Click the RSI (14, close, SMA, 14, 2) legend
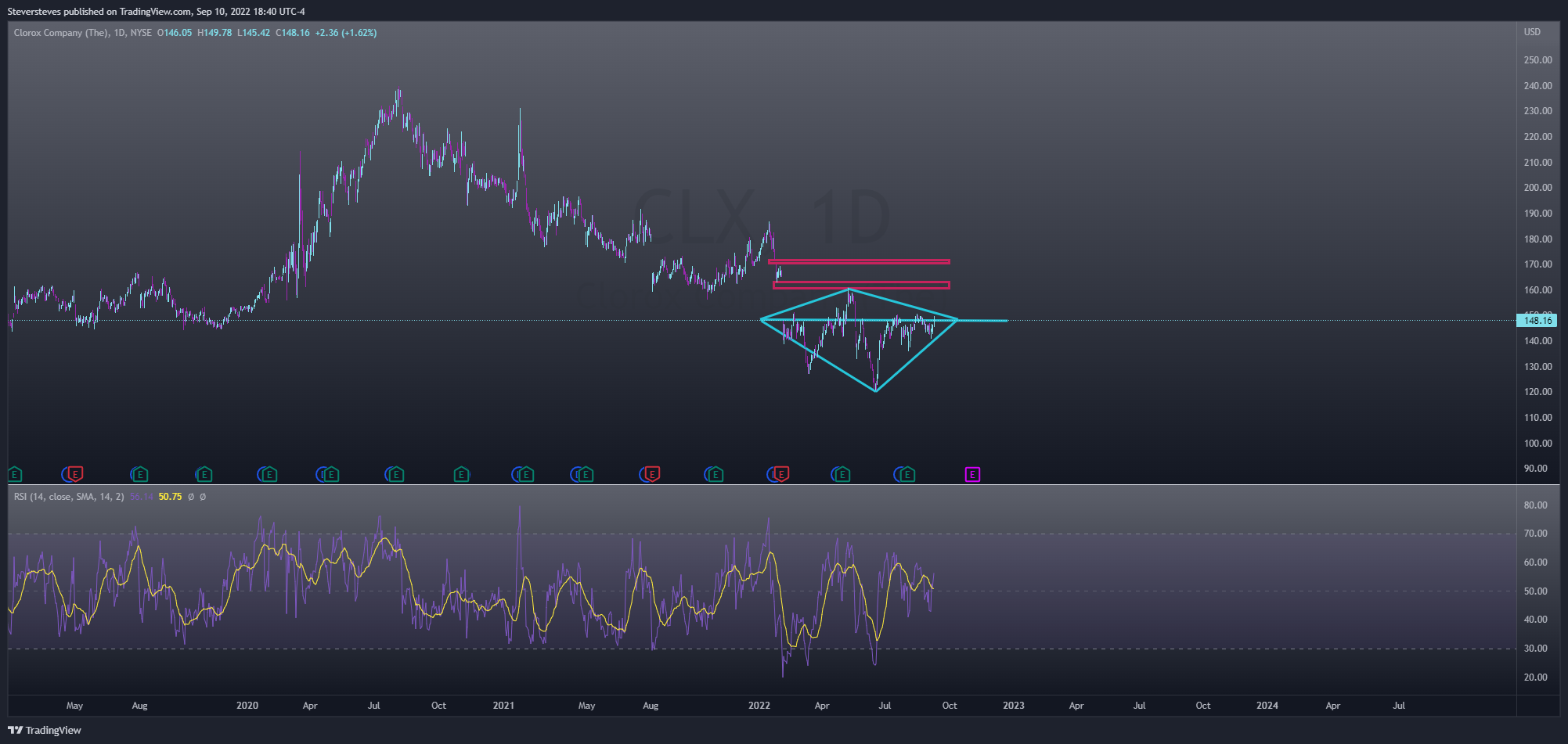 69,497
